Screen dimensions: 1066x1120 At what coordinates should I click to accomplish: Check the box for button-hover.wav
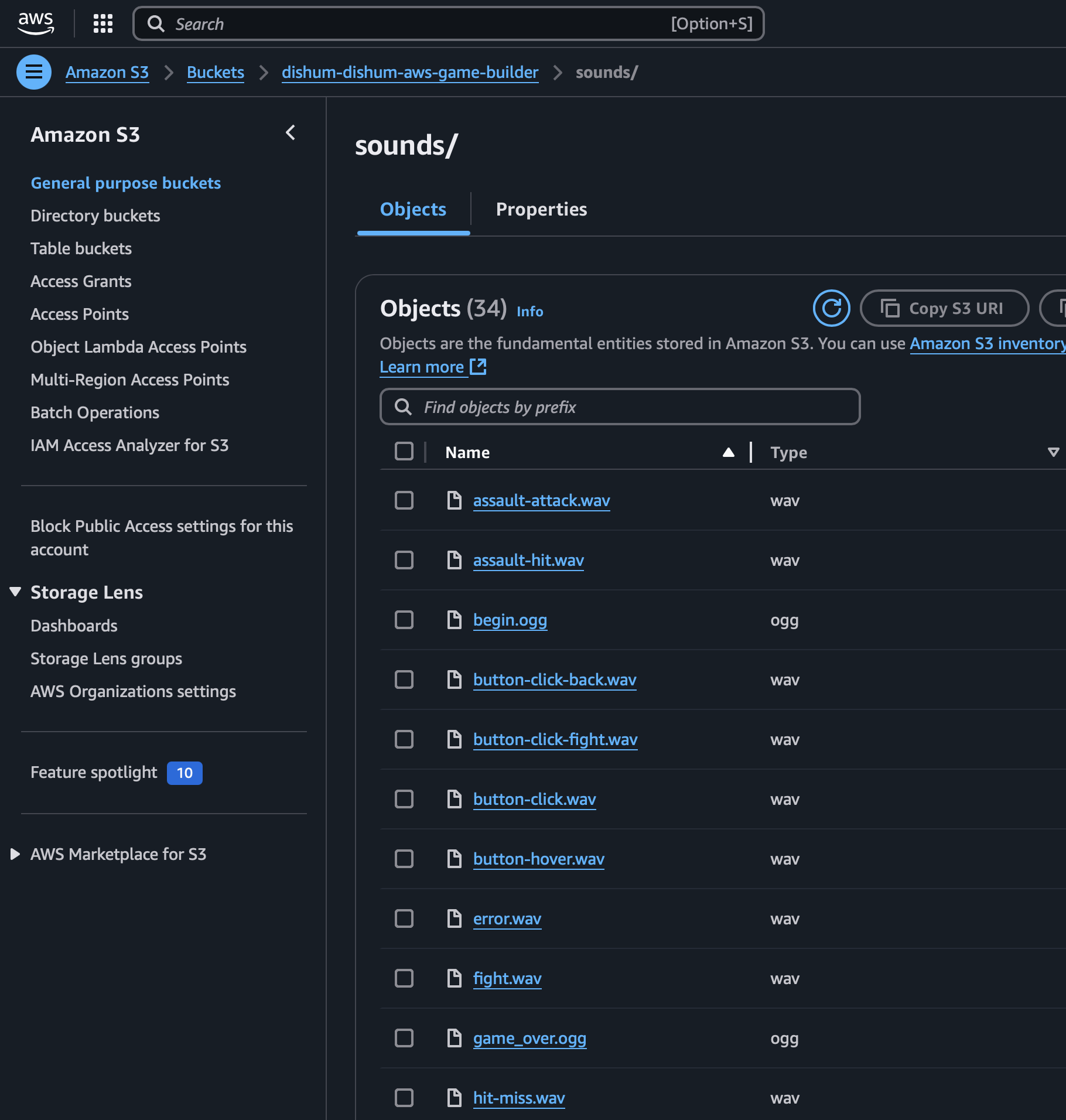click(404, 859)
